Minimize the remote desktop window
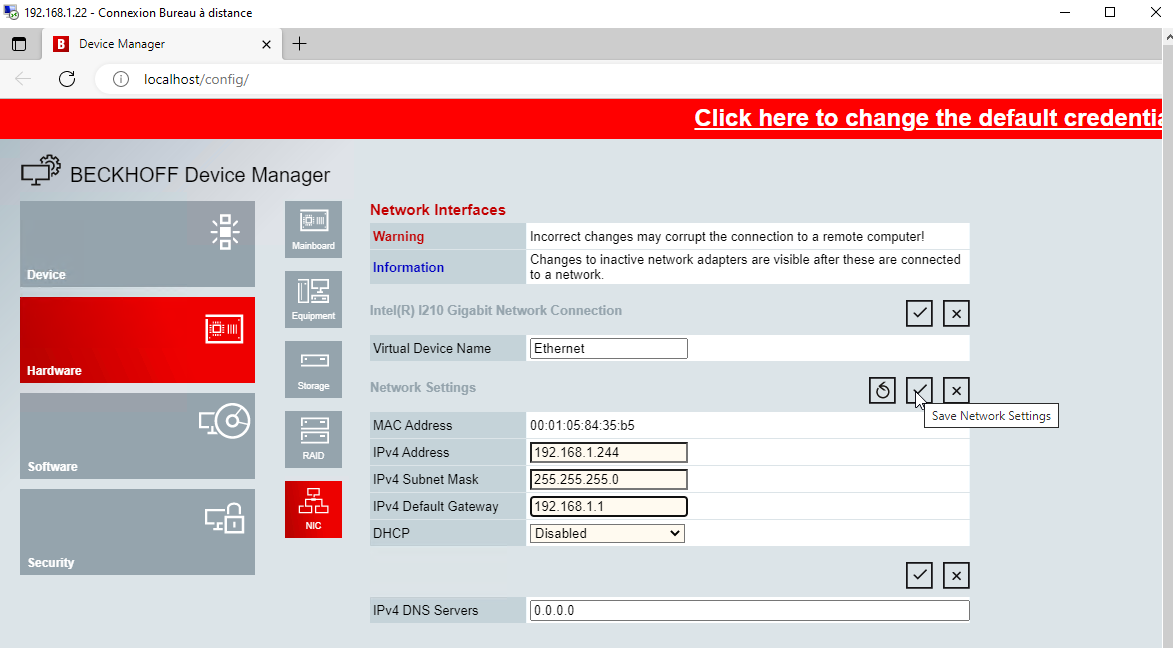Screen dimensions: 1173x648 point(1065,13)
